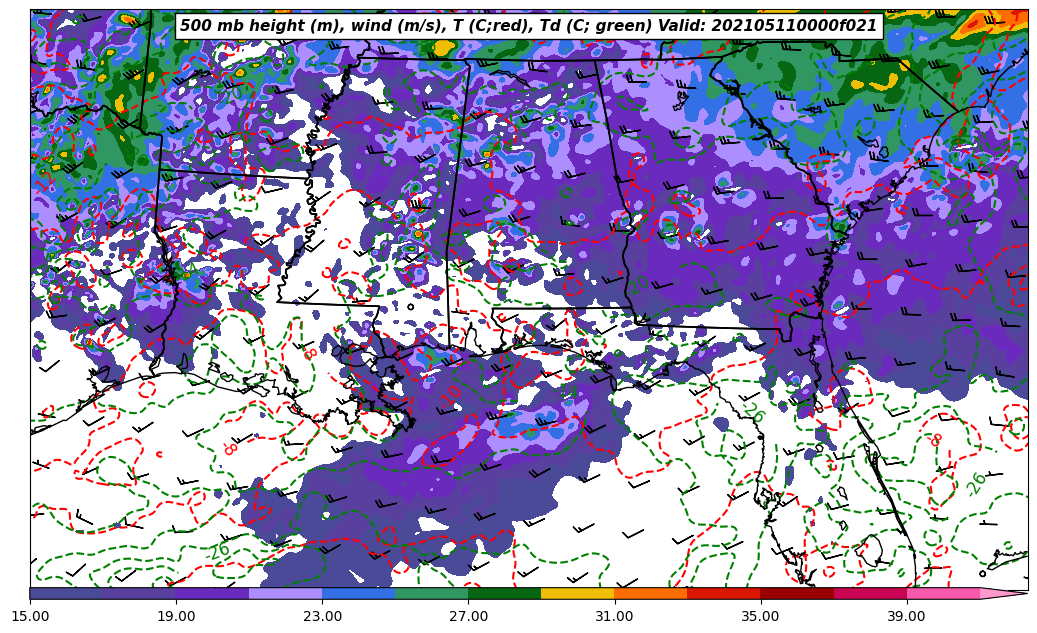
Task: Click the orange colorbar segment
Action: [650, 593]
